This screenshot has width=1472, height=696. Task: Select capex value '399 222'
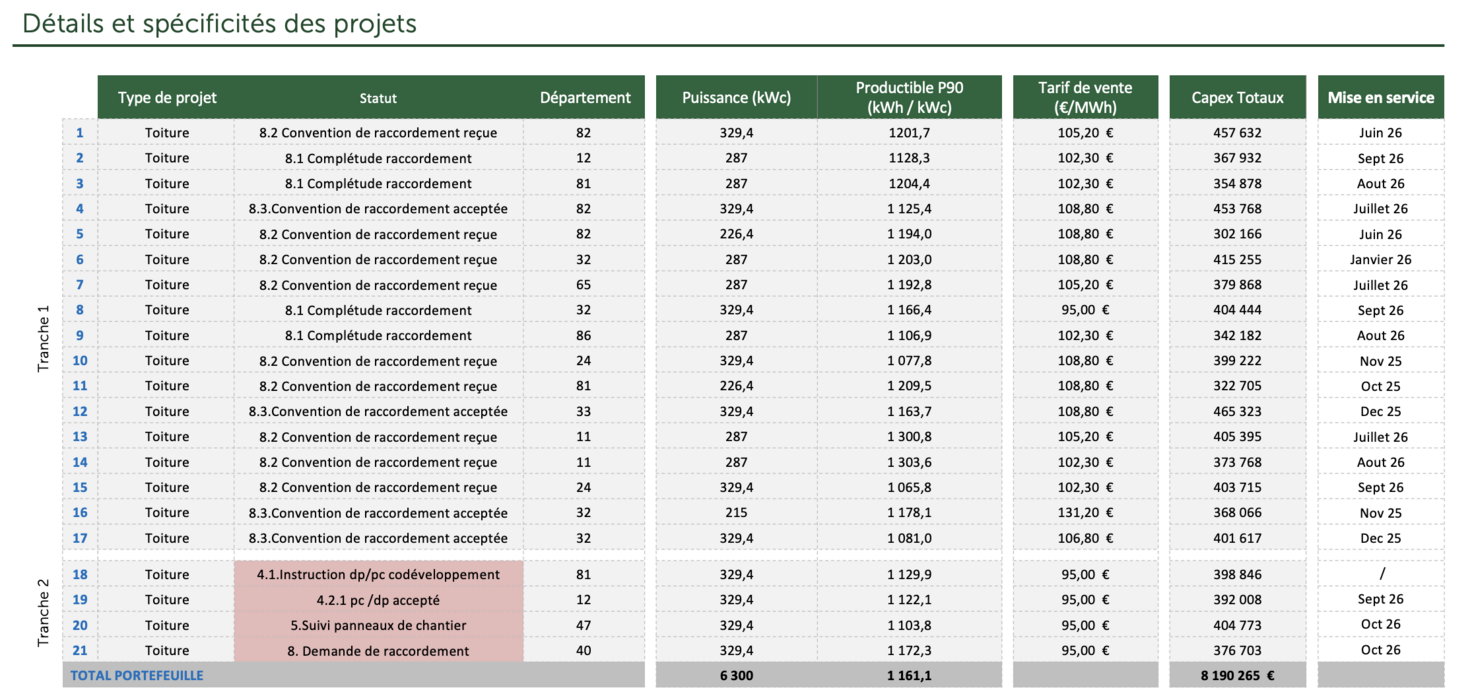click(1237, 360)
